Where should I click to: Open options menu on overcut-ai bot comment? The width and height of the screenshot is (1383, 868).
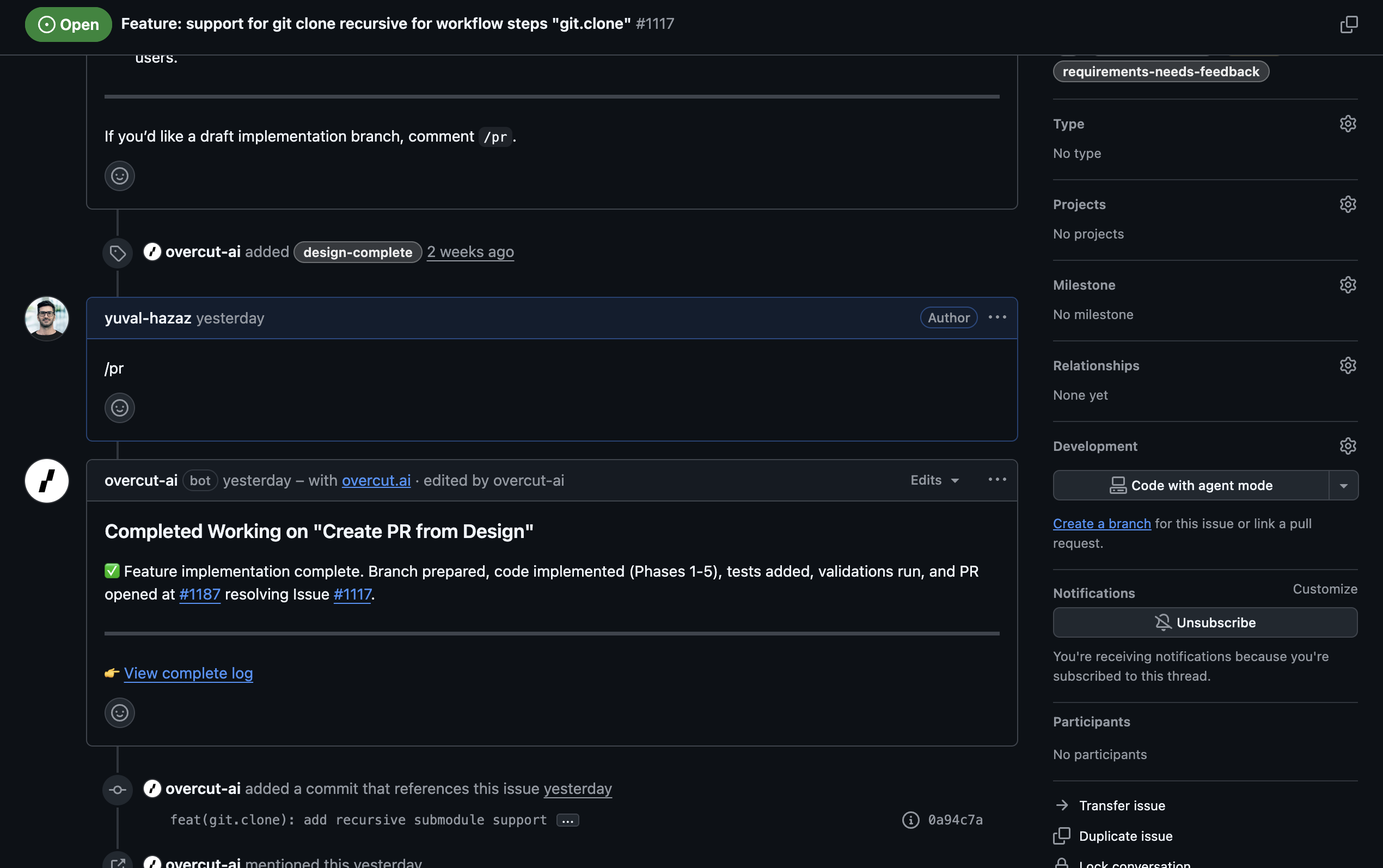(x=997, y=480)
